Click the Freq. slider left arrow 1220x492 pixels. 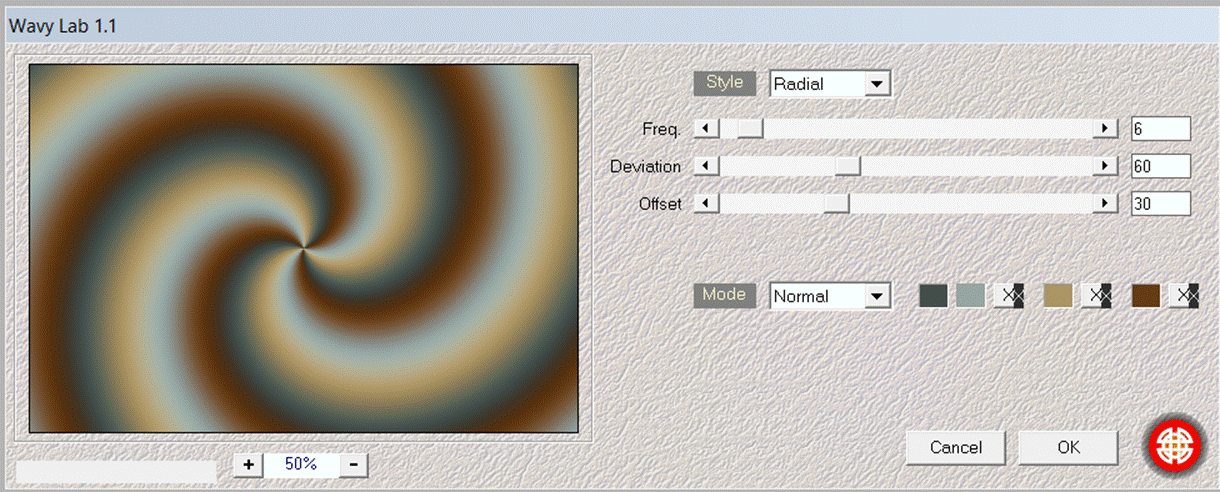click(706, 128)
